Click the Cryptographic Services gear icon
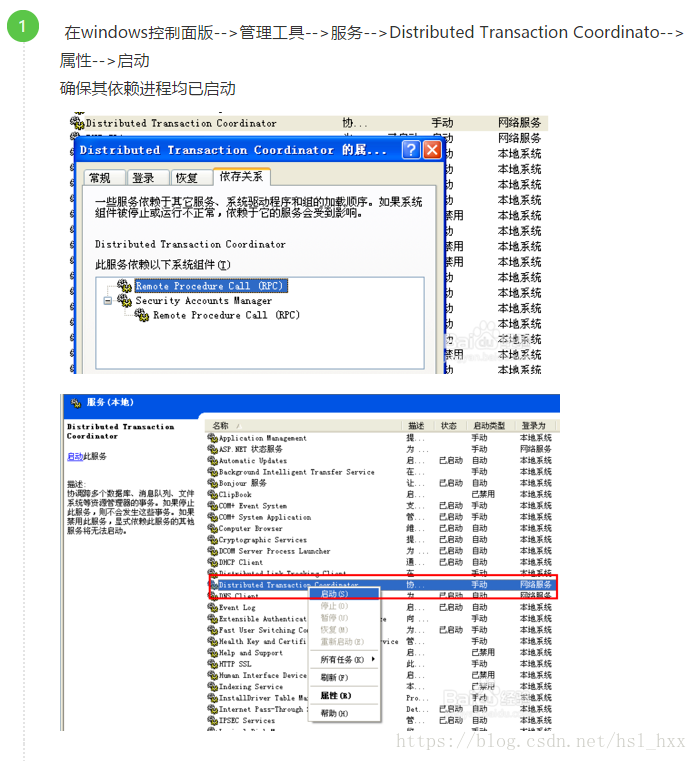 [213, 539]
